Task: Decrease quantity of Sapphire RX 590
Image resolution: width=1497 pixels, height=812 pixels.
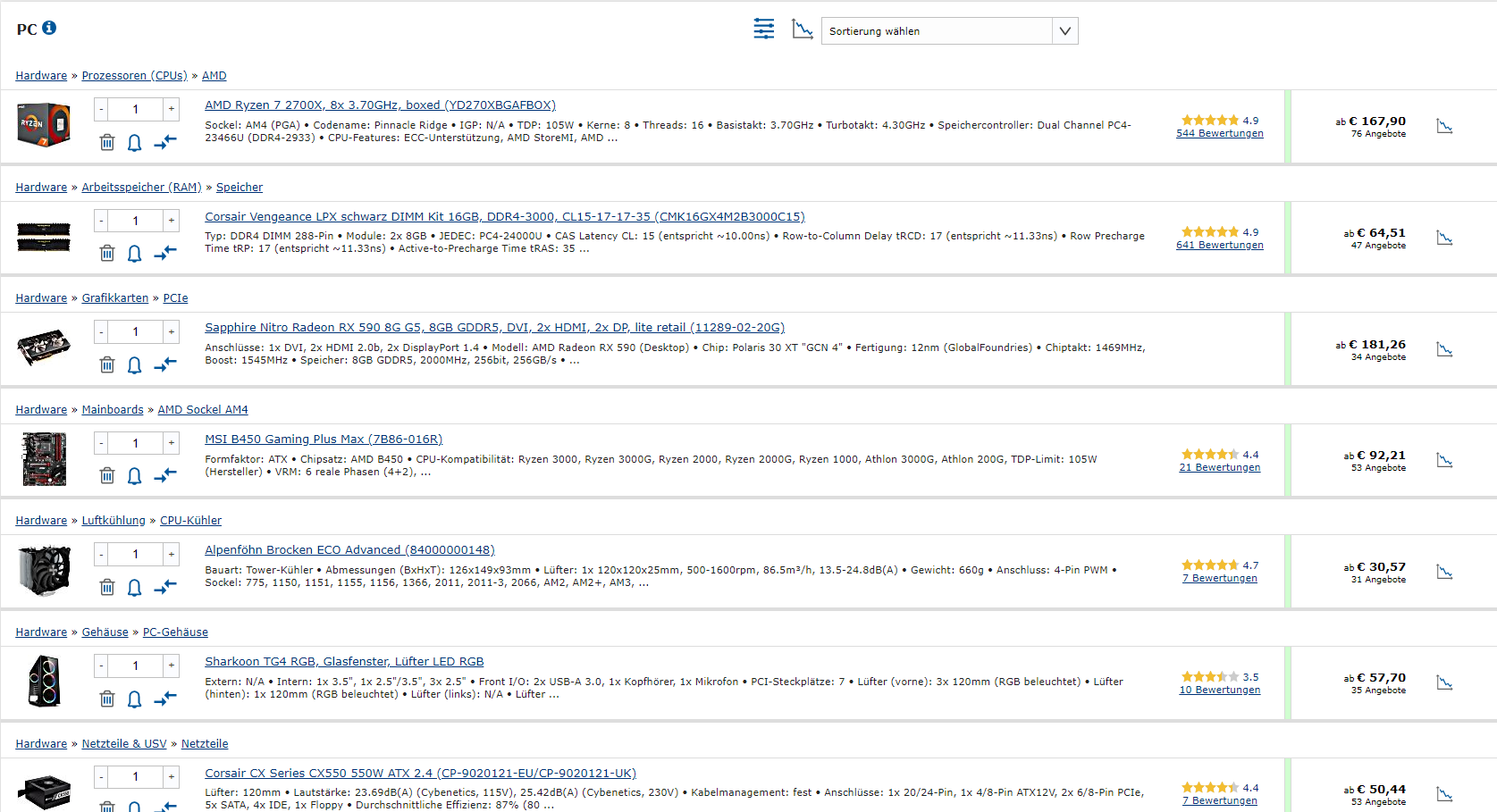Action: point(102,332)
